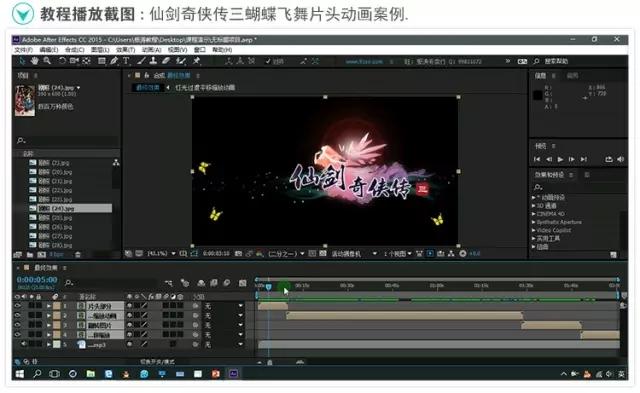Open the 文件(F) menu
Screen dimensions: 640x393
pos(24,50)
